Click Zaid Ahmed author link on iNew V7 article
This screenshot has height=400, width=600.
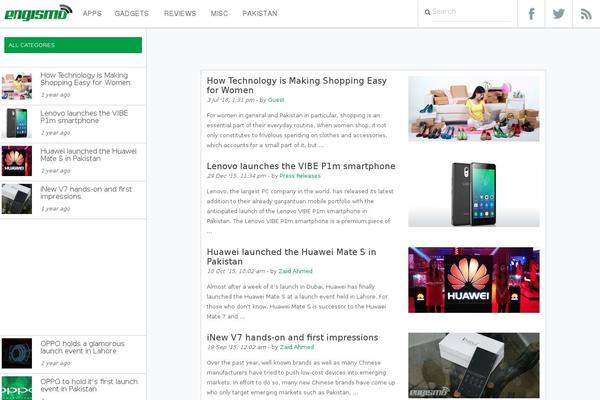(297, 347)
